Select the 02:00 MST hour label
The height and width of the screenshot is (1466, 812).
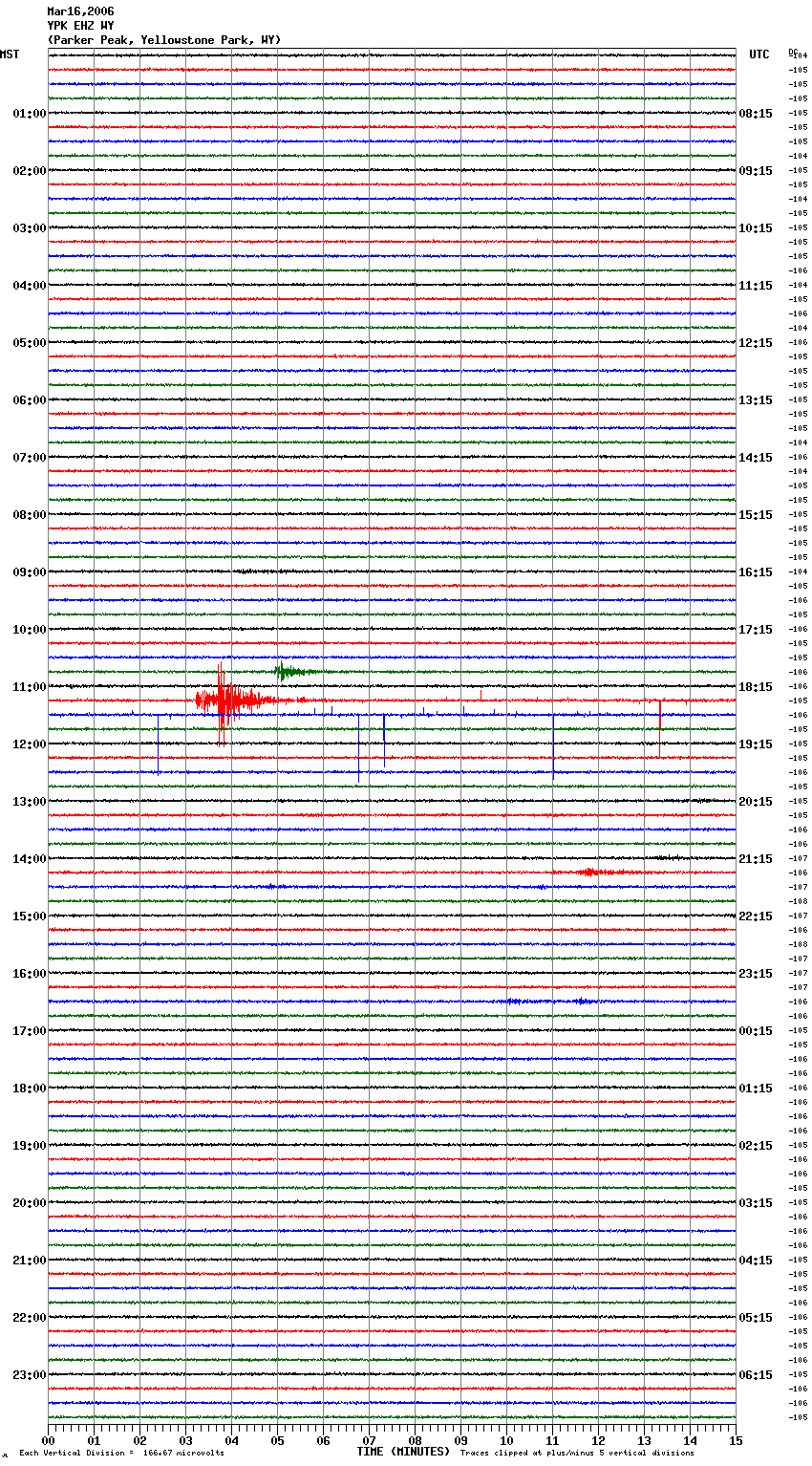(29, 171)
